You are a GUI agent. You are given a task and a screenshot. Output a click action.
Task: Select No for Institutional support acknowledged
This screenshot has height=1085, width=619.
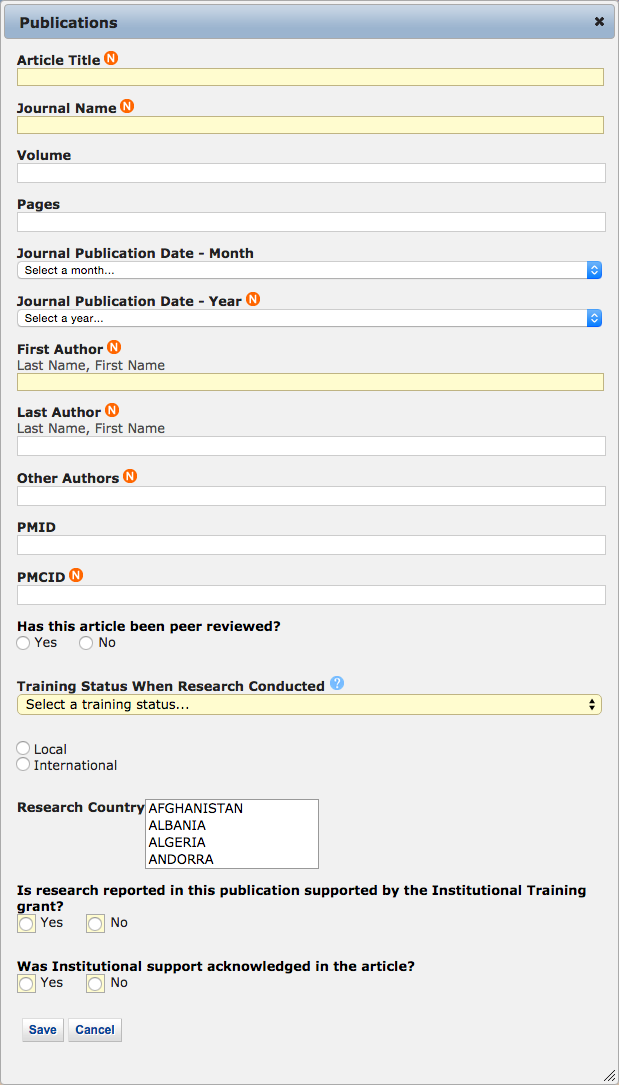[x=96, y=984]
